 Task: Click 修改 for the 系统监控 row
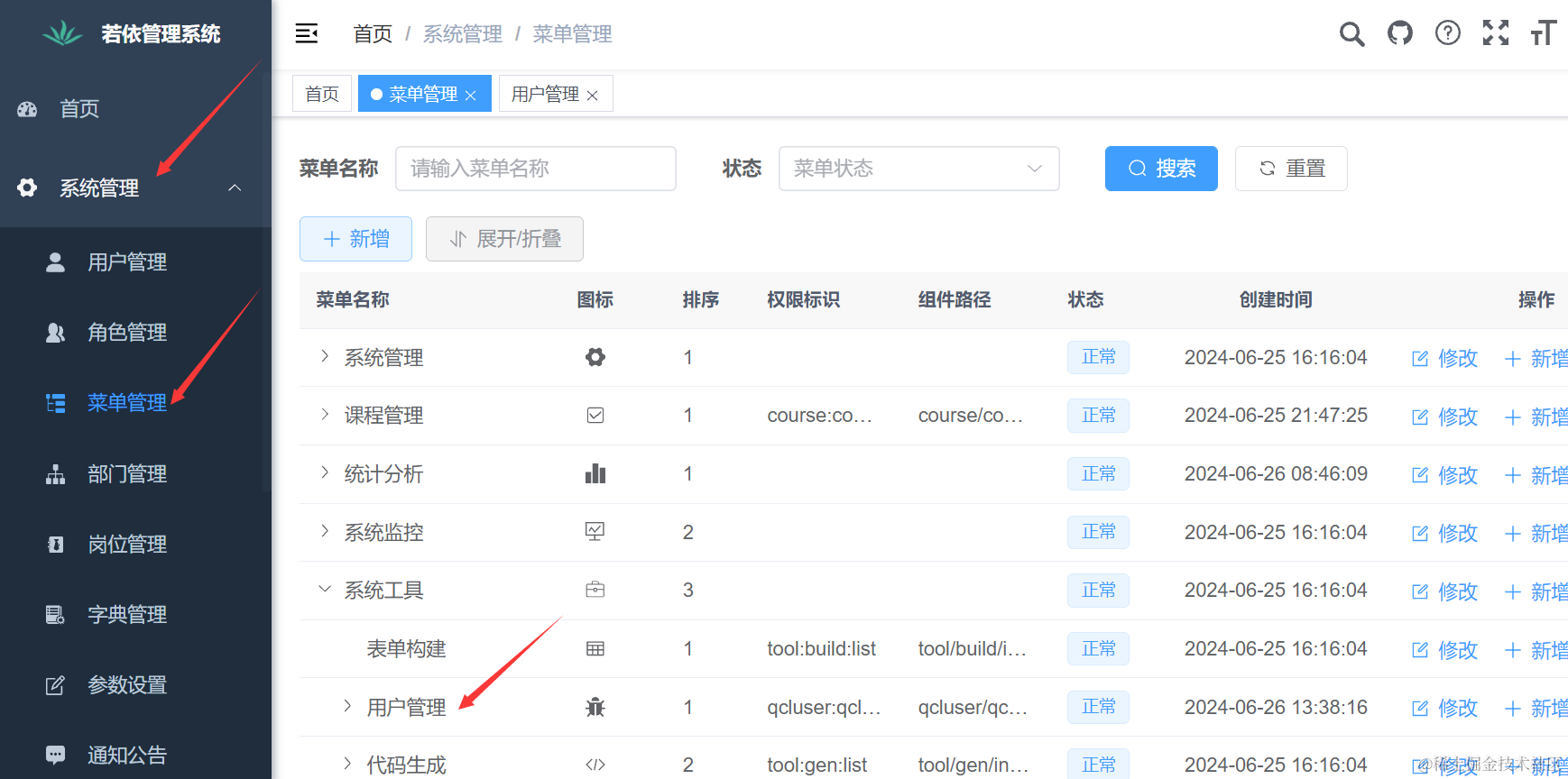(1445, 533)
